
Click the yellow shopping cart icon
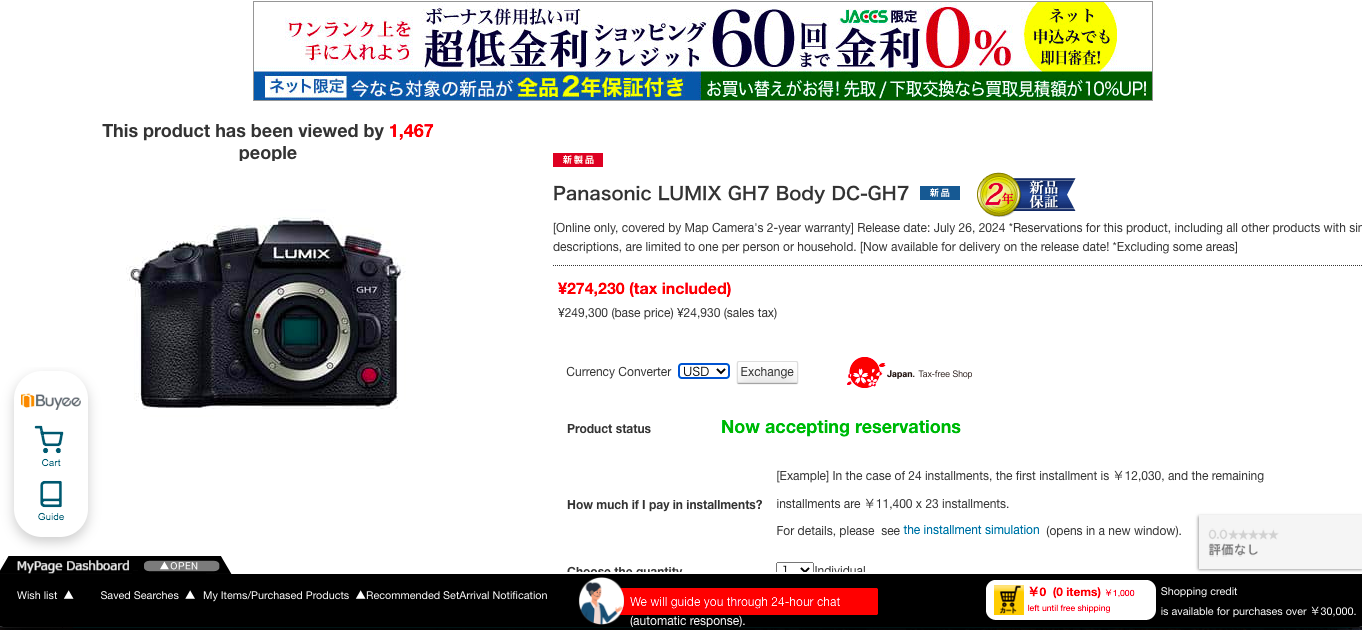coord(1008,600)
